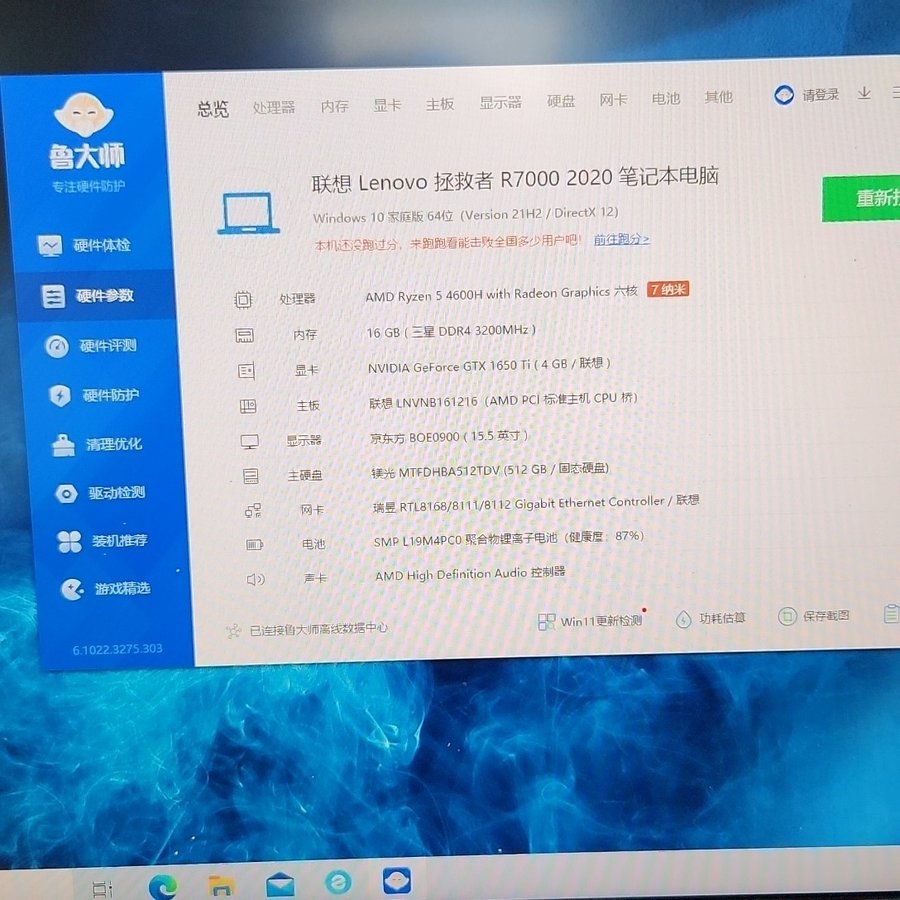
Task: Switch to the 显示器 tab
Action: [x=501, y=103]
